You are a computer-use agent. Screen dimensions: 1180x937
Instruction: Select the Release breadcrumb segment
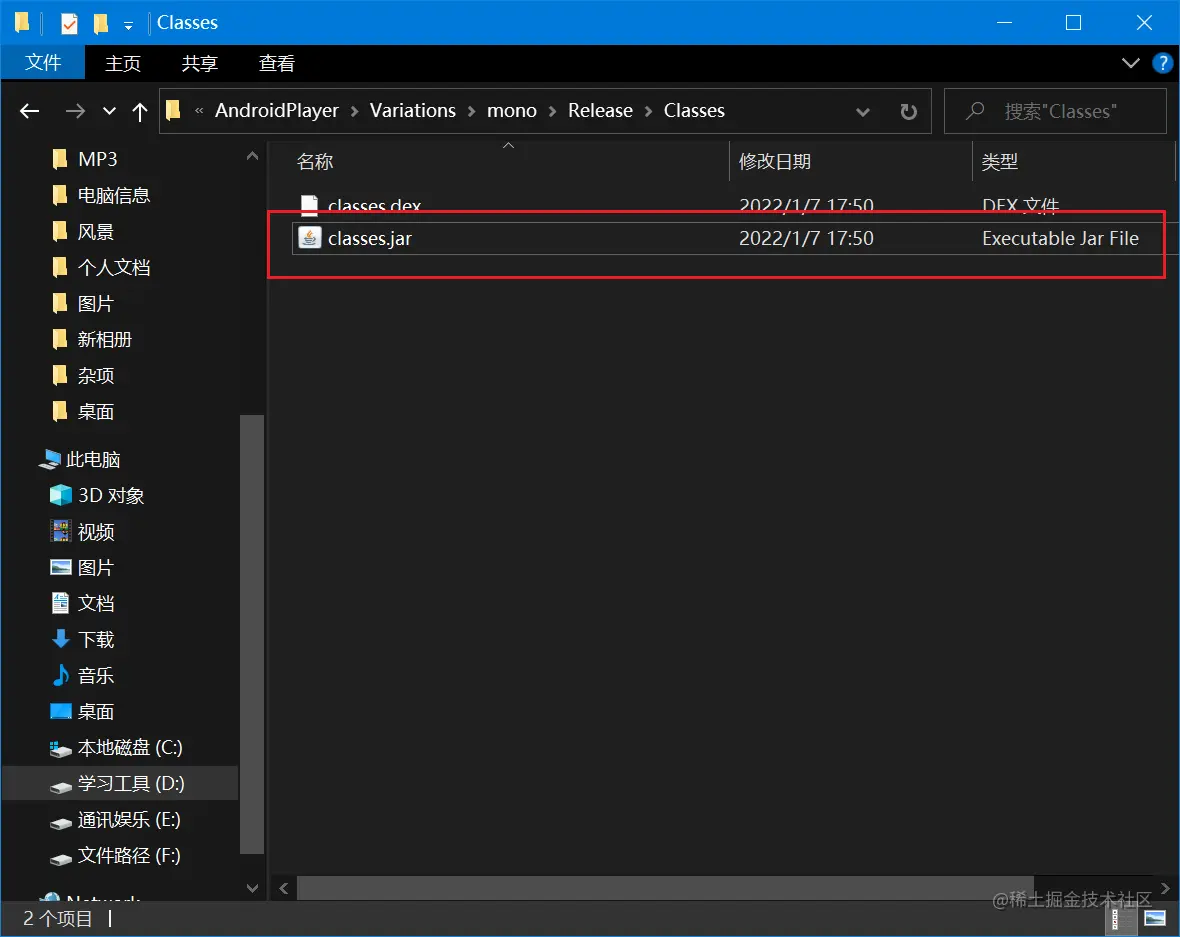pos(600,111)
